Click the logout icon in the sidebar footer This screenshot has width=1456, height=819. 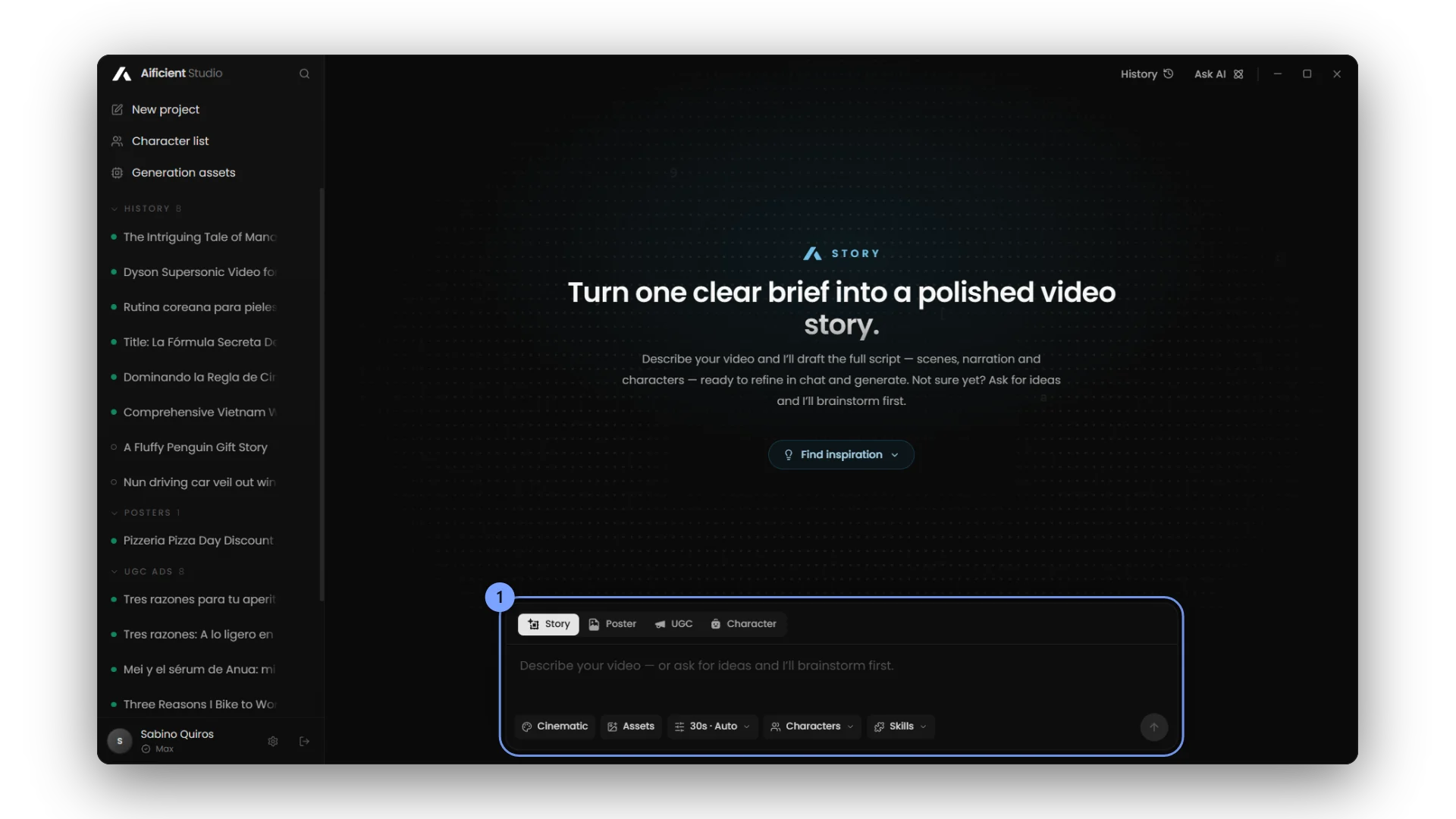[x=305, y=741]
